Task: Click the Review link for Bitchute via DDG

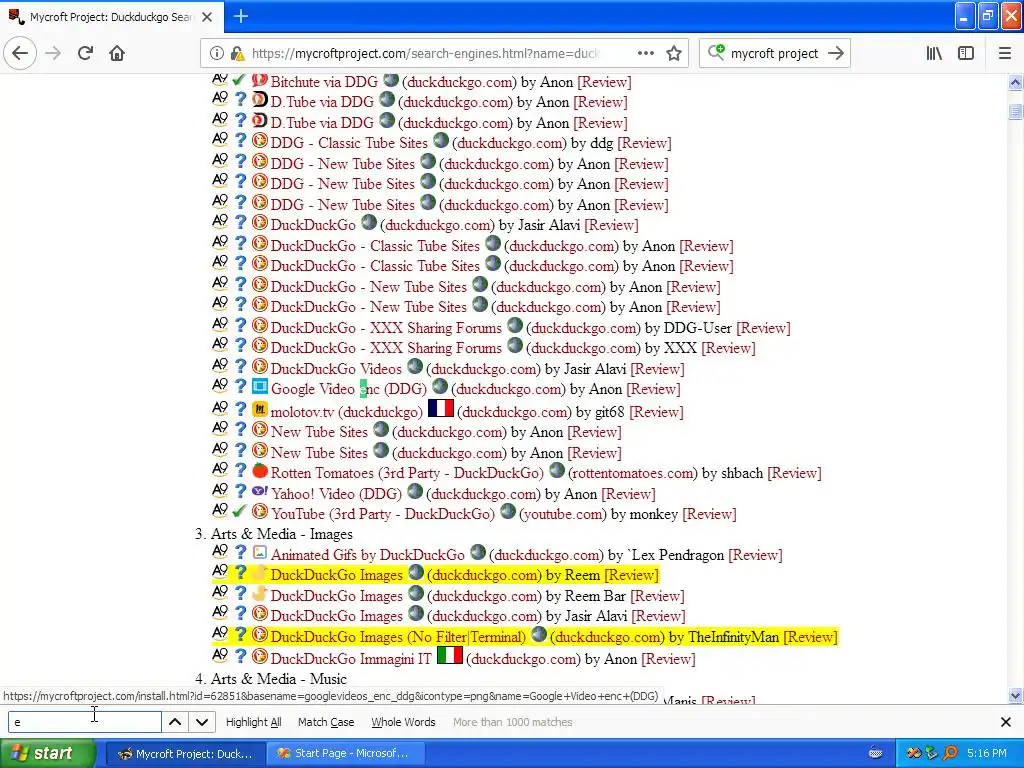Action: point(604,82)
